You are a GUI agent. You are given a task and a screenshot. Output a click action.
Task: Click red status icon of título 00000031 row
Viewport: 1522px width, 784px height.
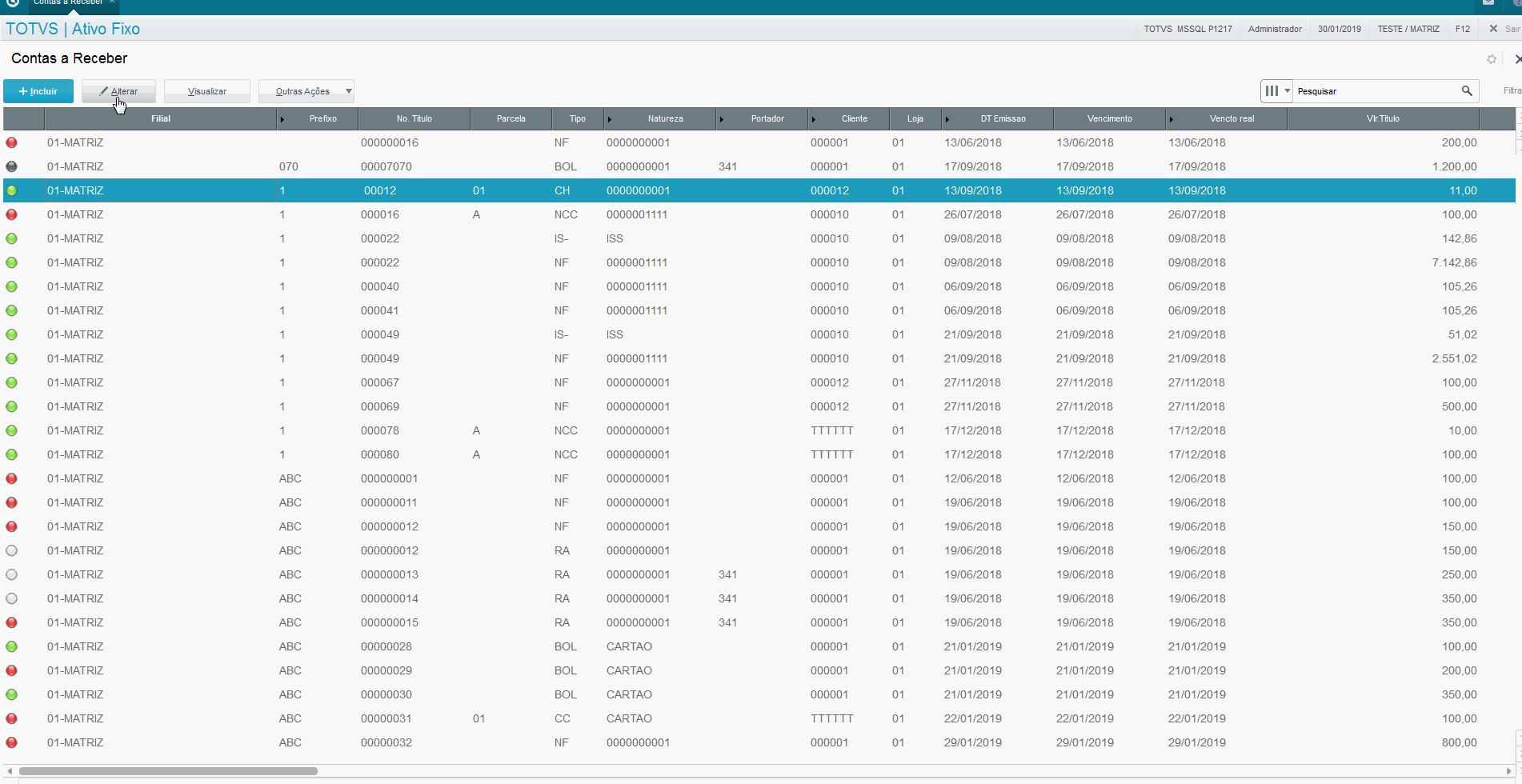tap(12, 718)
